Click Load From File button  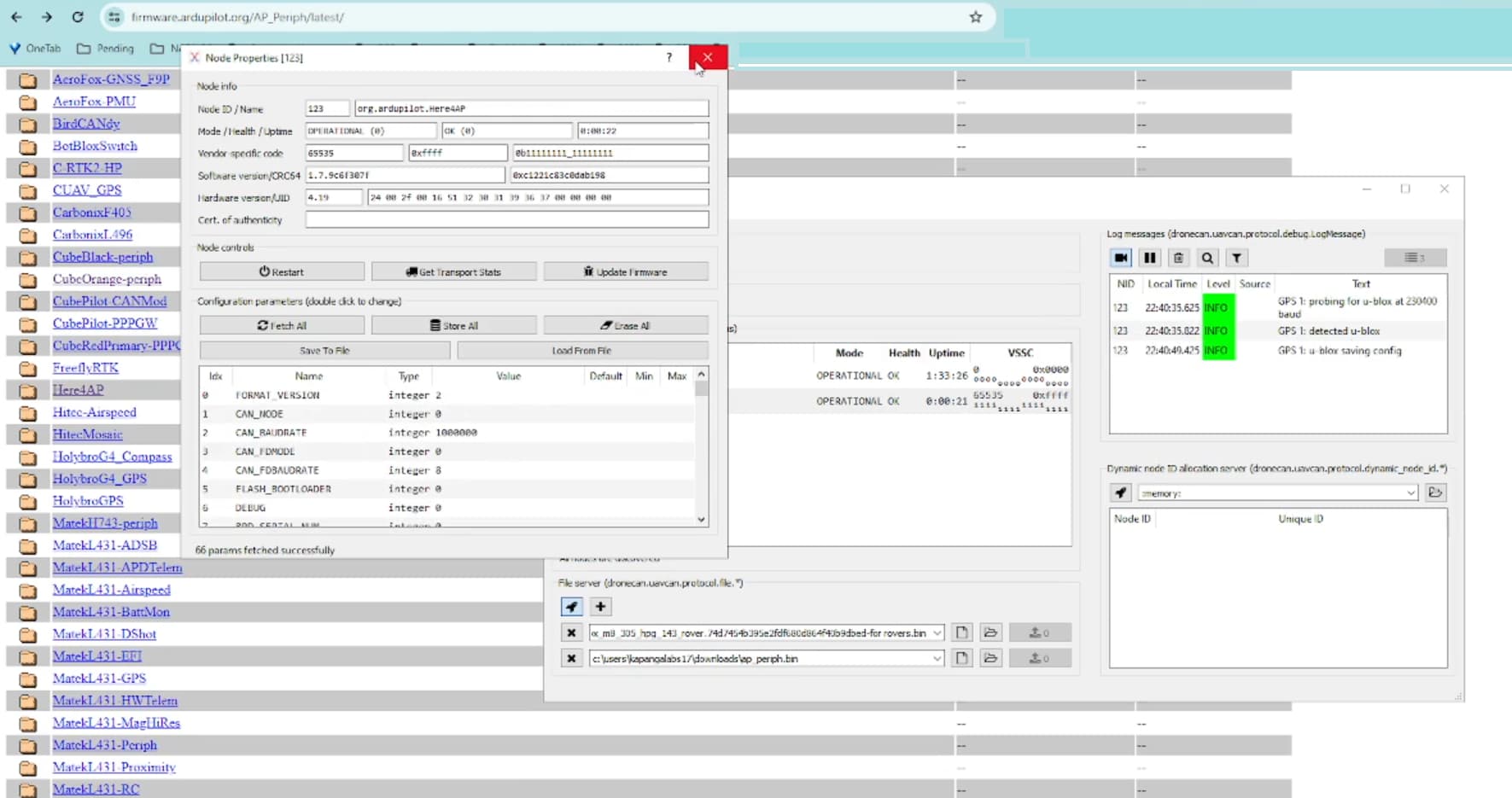pyautogui.click(x=582, y=350)
